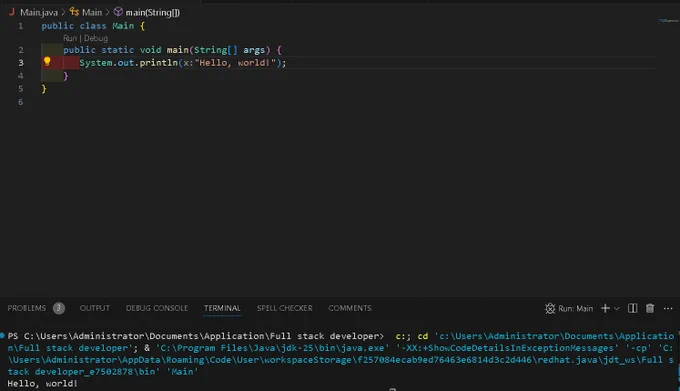Split the terminal panel
680x391 pixels.
632,308
